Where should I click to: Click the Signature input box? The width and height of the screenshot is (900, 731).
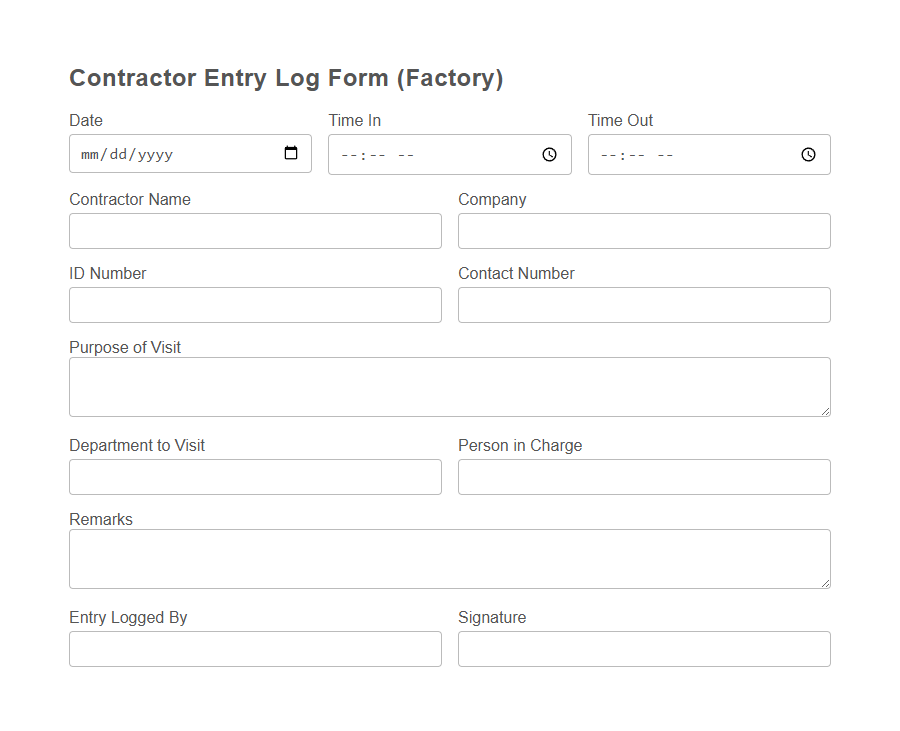pyautogui.click(x=643, y=649)
